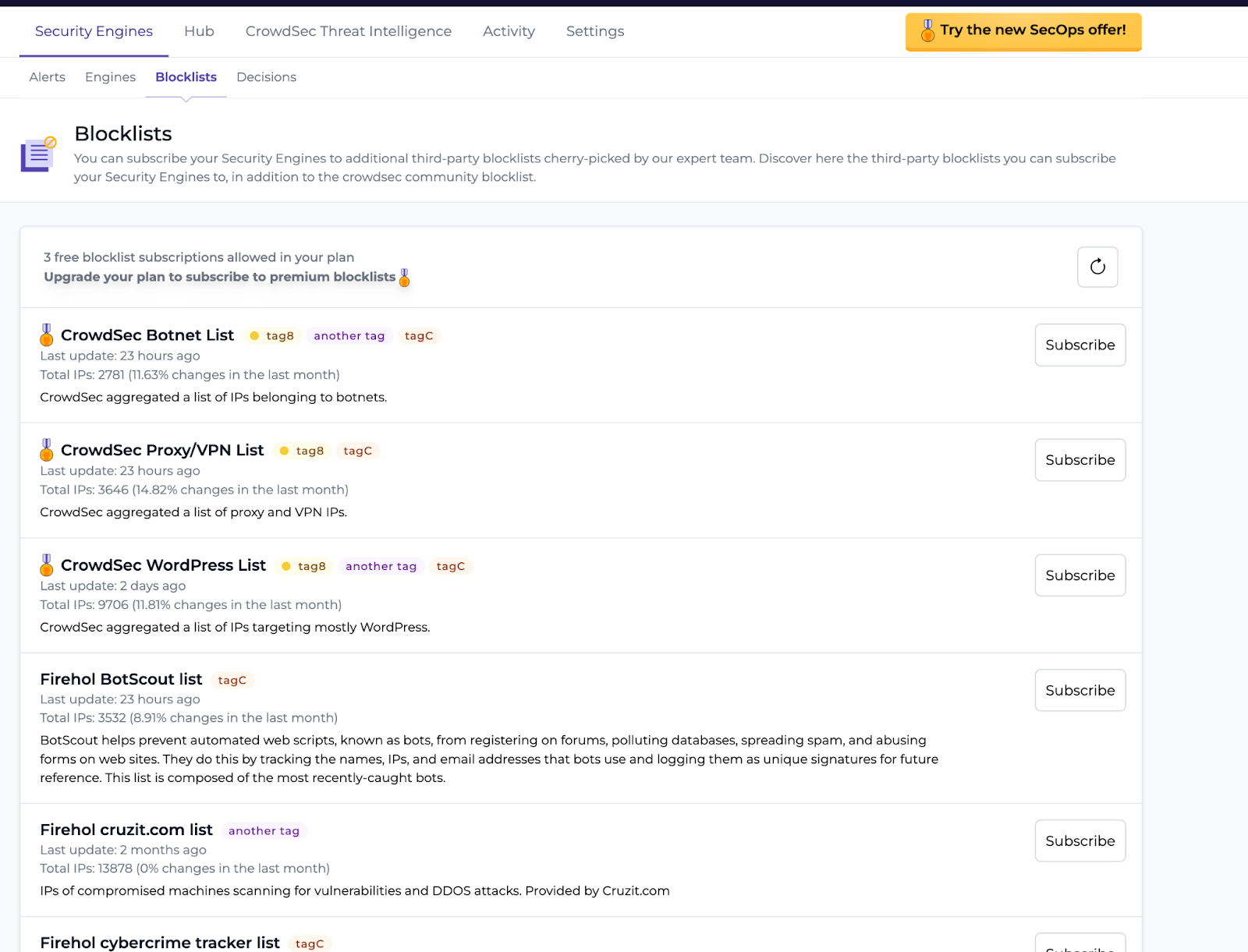The width and height of the screenshot is (1248, 952).
Task: Click Try the new SecOps offer button
Action: click(x=1023, y=31)
